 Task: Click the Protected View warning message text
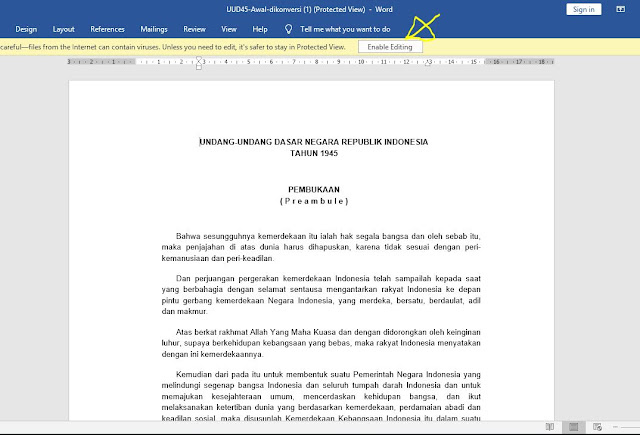(x=173, y=47)
